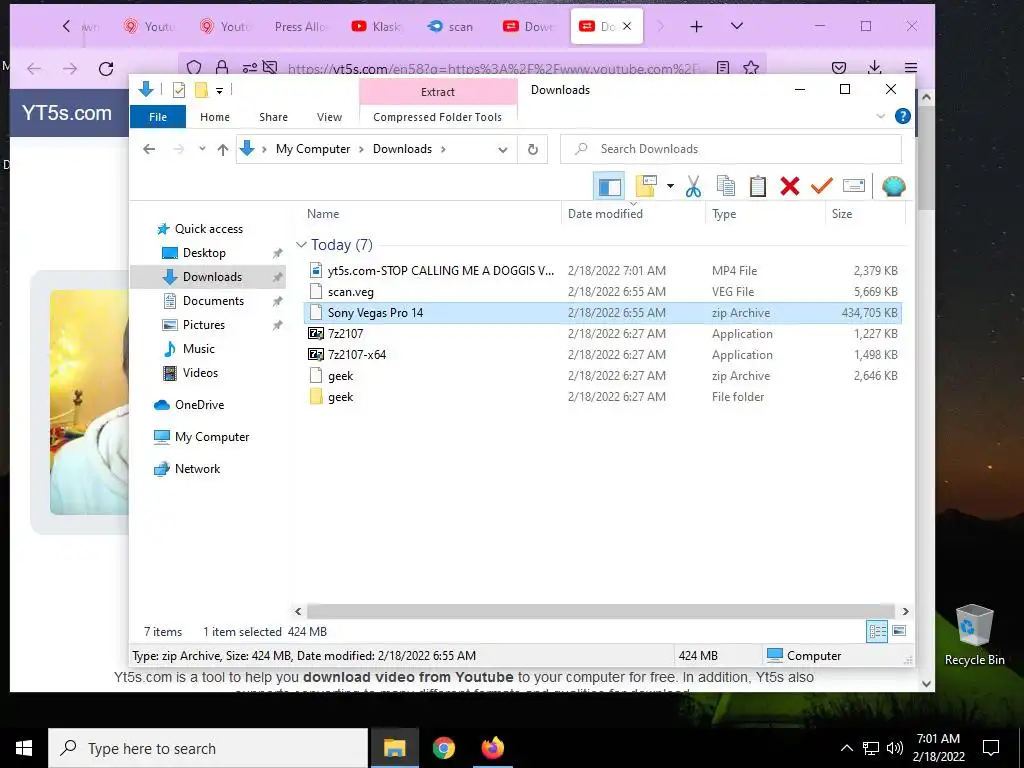Viewport: 1024px width, 768px height.
Task: Sort by Size column header
Action: 865,214
